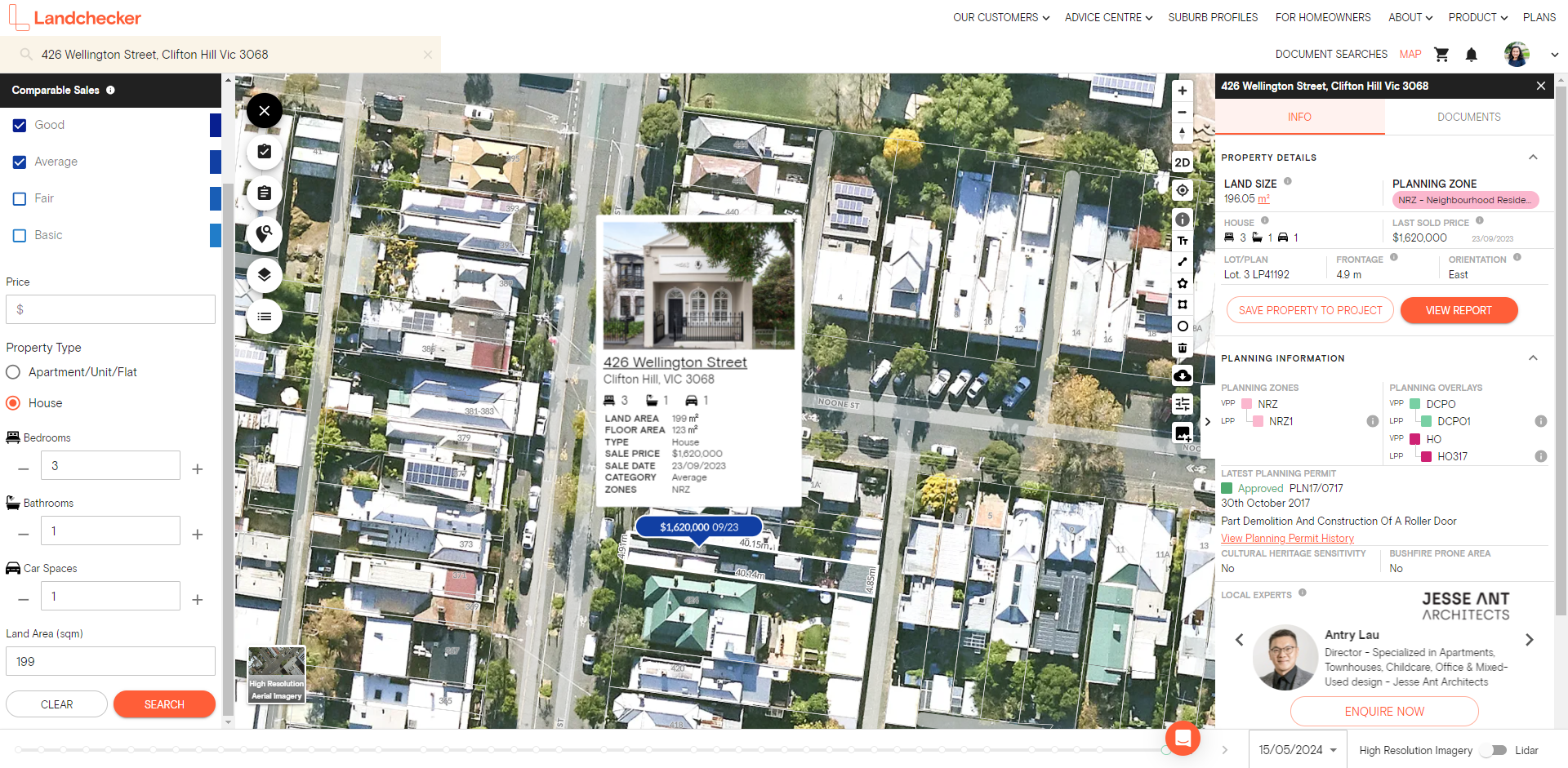Go to Suburb Profiles

1213,17
